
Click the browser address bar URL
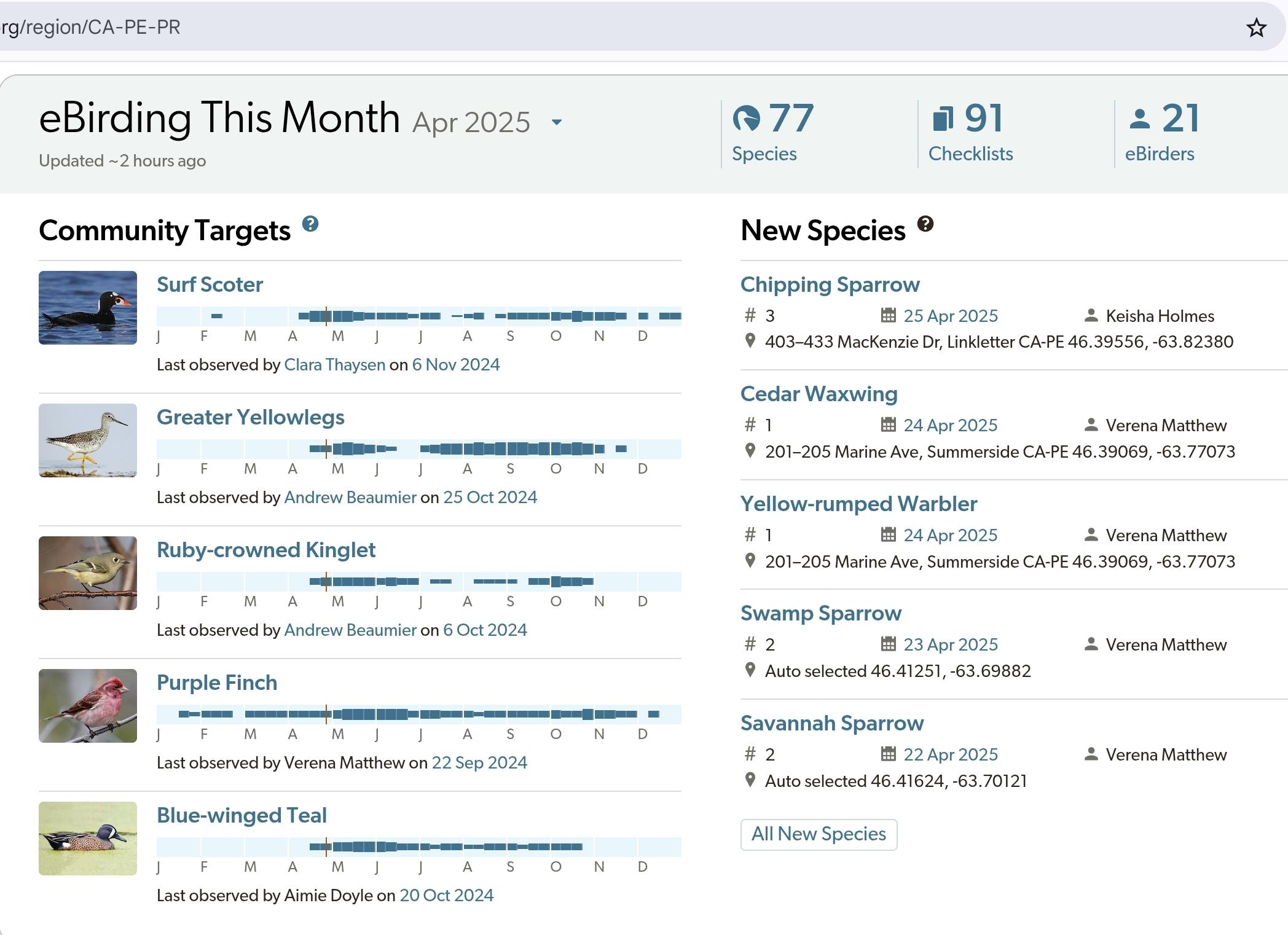pos(90,28)
